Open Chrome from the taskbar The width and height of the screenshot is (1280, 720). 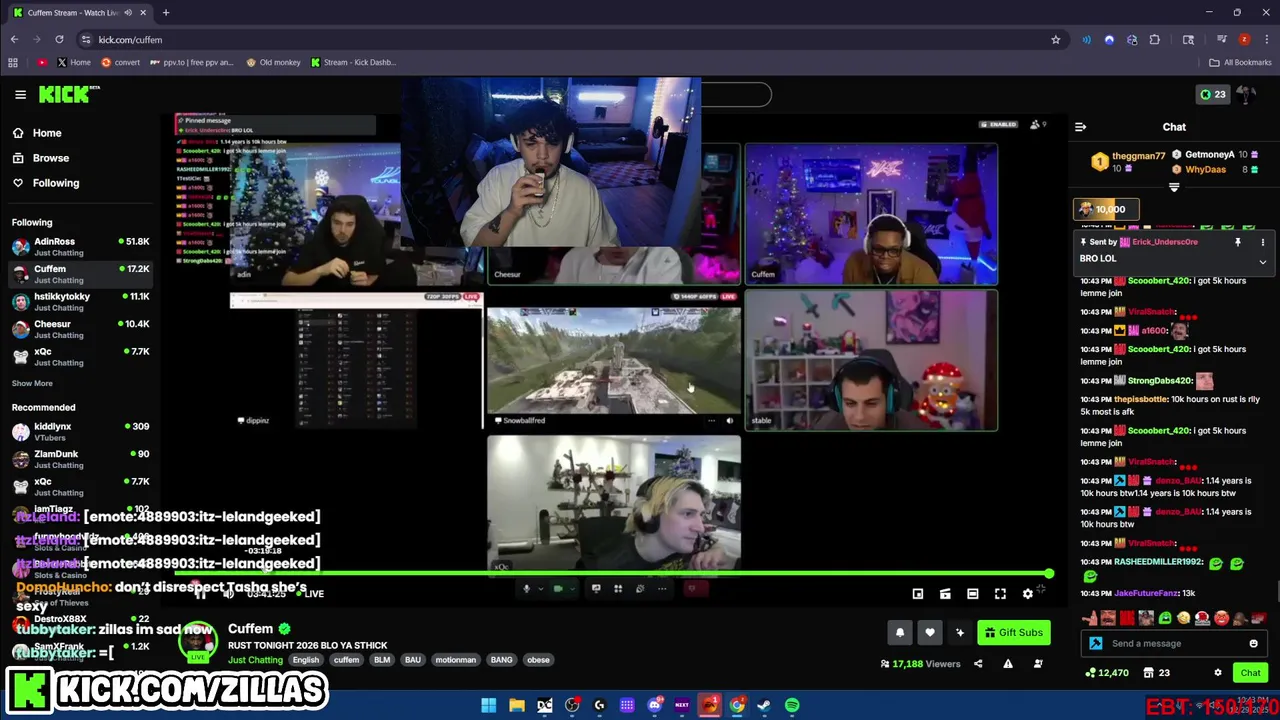737,706
